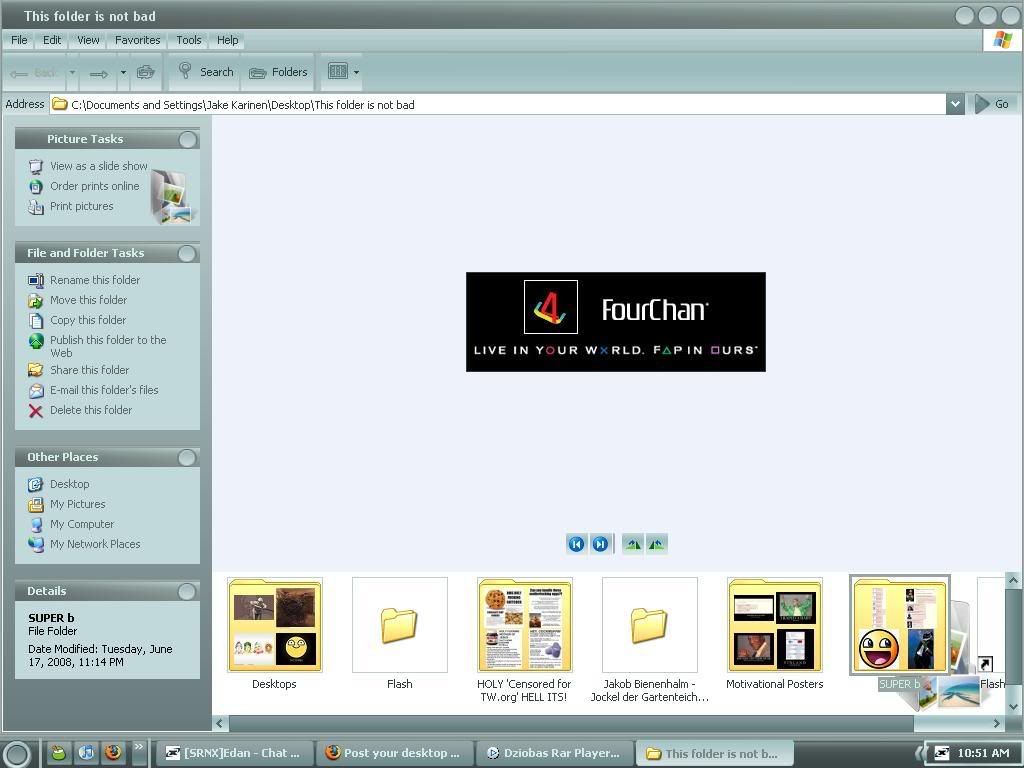Select the SUPER b folder thumbnail
Screen dimensions: 1024x768
pyautogui.click(x=900, y=625)
